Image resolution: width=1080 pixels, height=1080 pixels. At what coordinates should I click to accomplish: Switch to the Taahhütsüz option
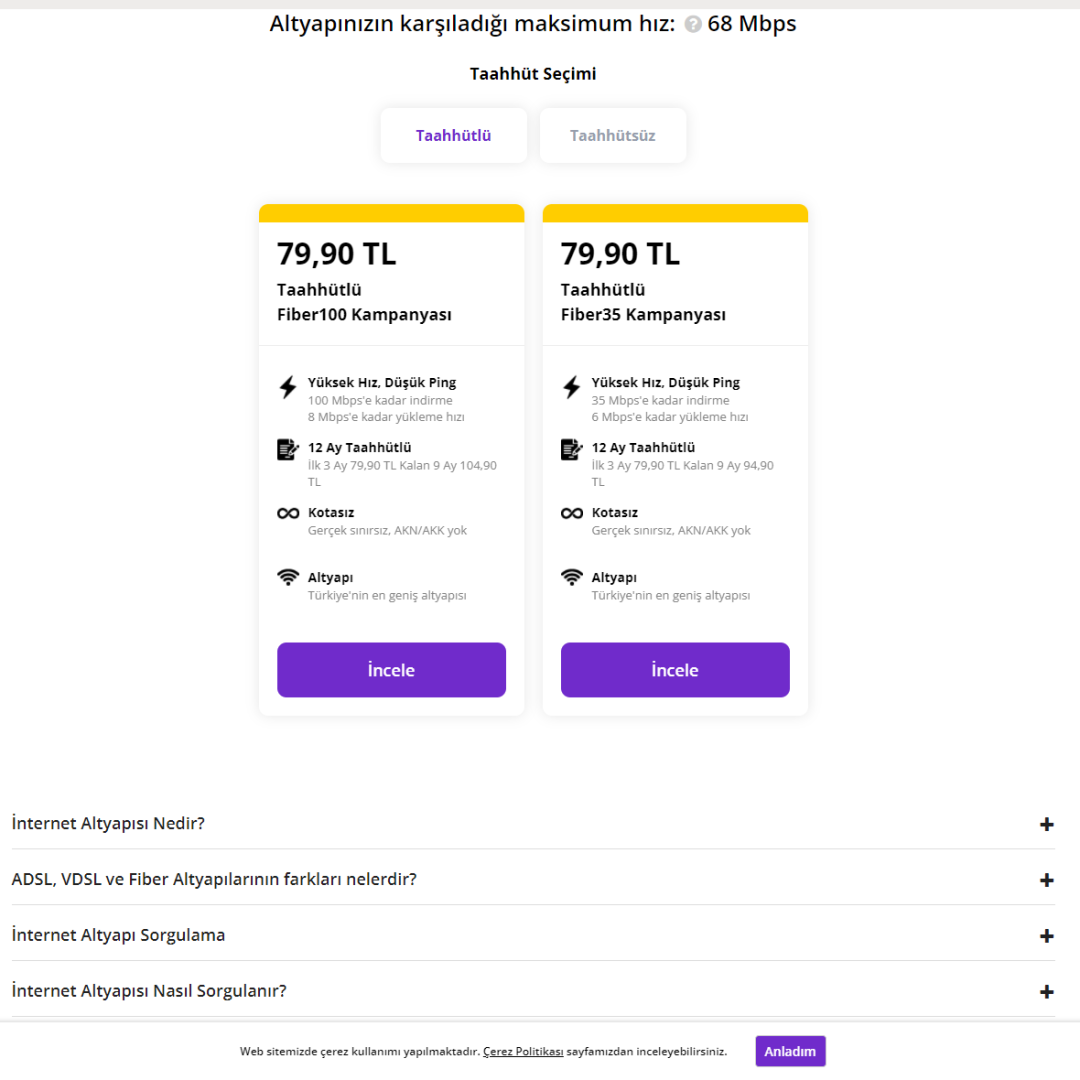(x=613, y=136)
